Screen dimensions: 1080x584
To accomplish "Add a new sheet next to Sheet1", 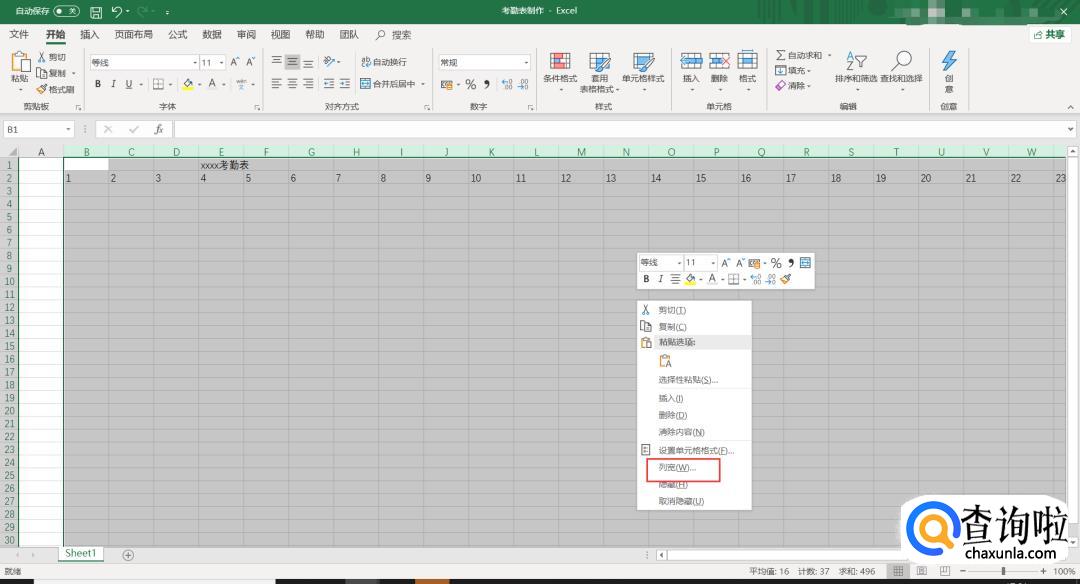I will (128, 554).
